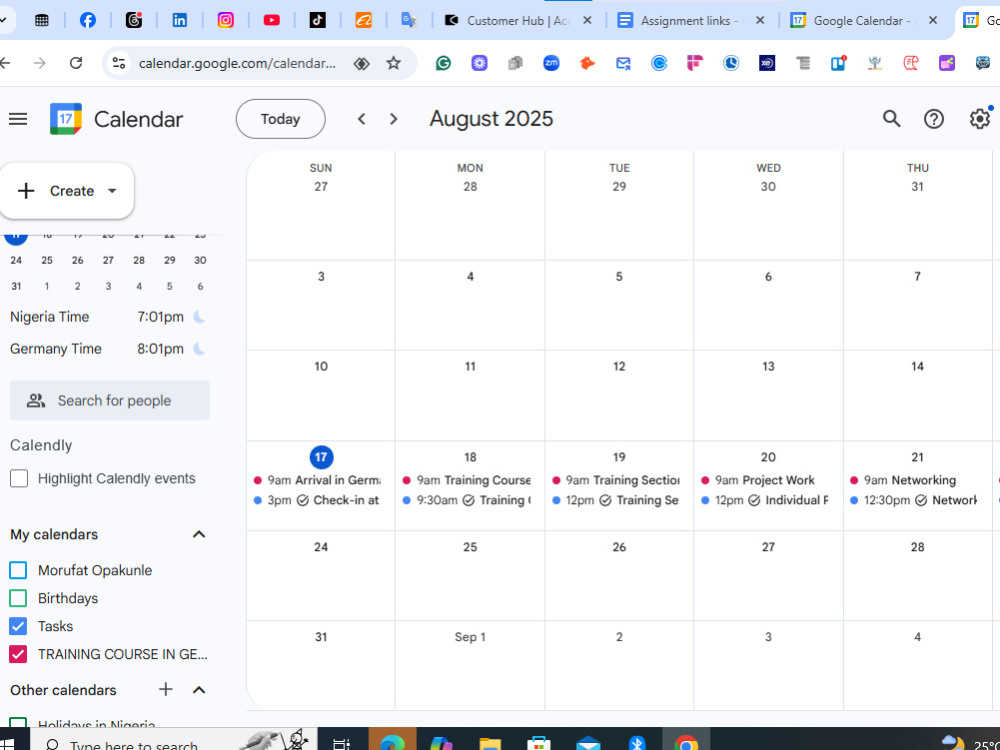Toggle the Morufat Opakunle calendar checkbox
Viewport: 1000px width, 750px height.
(x=18, y=570)
